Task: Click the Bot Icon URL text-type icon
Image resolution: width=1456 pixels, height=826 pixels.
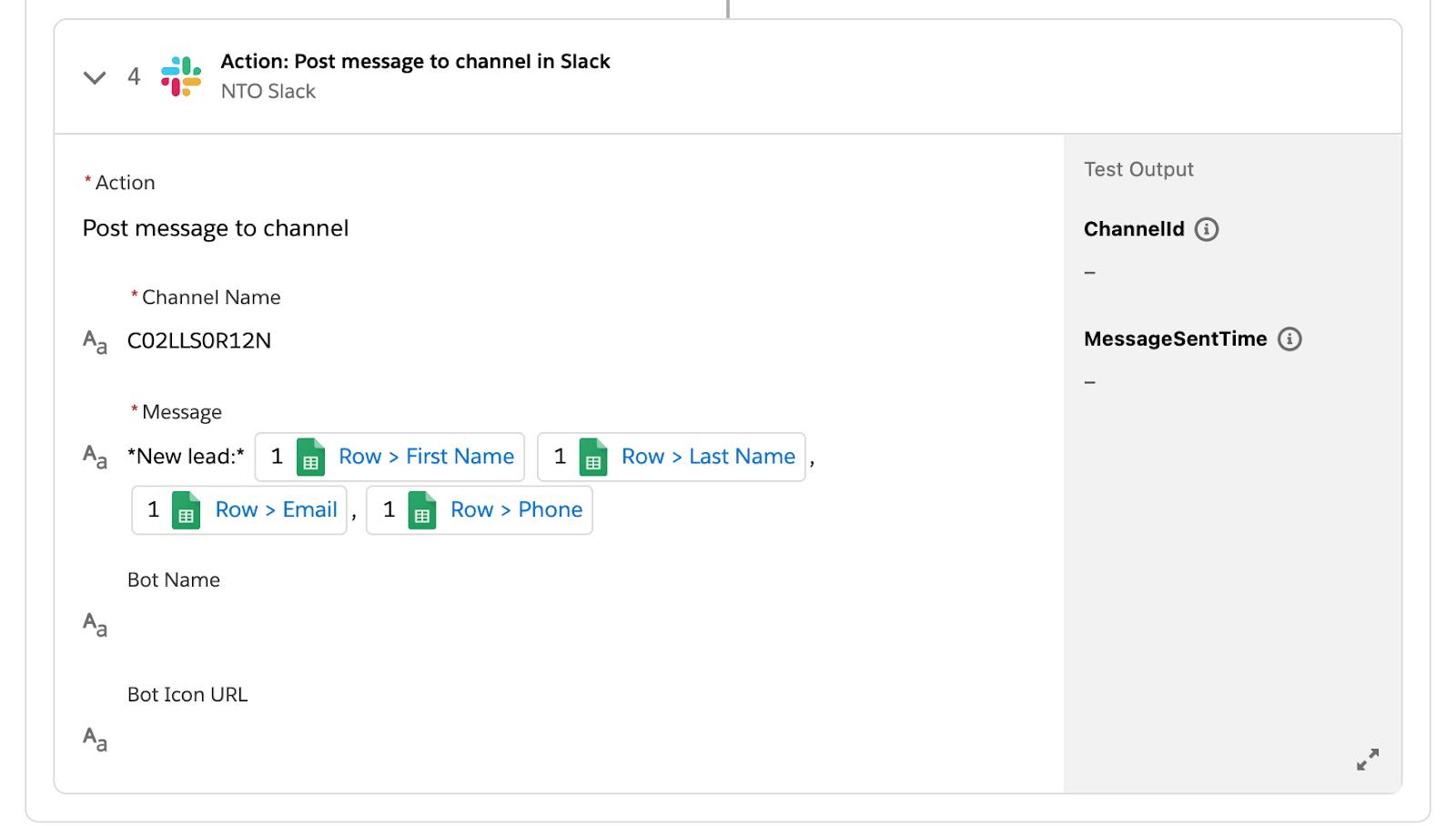Action: click(x=95, y=740)
